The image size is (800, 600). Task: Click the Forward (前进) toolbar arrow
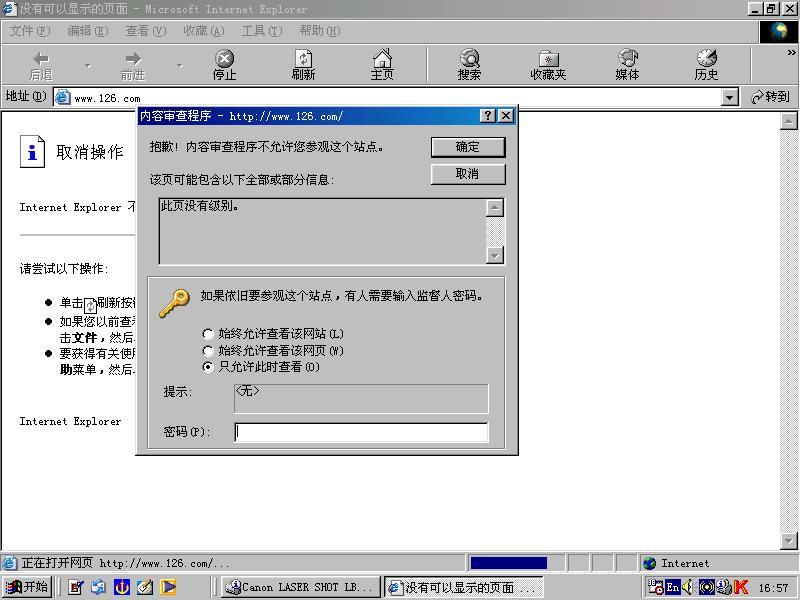(x=133, y=65)
